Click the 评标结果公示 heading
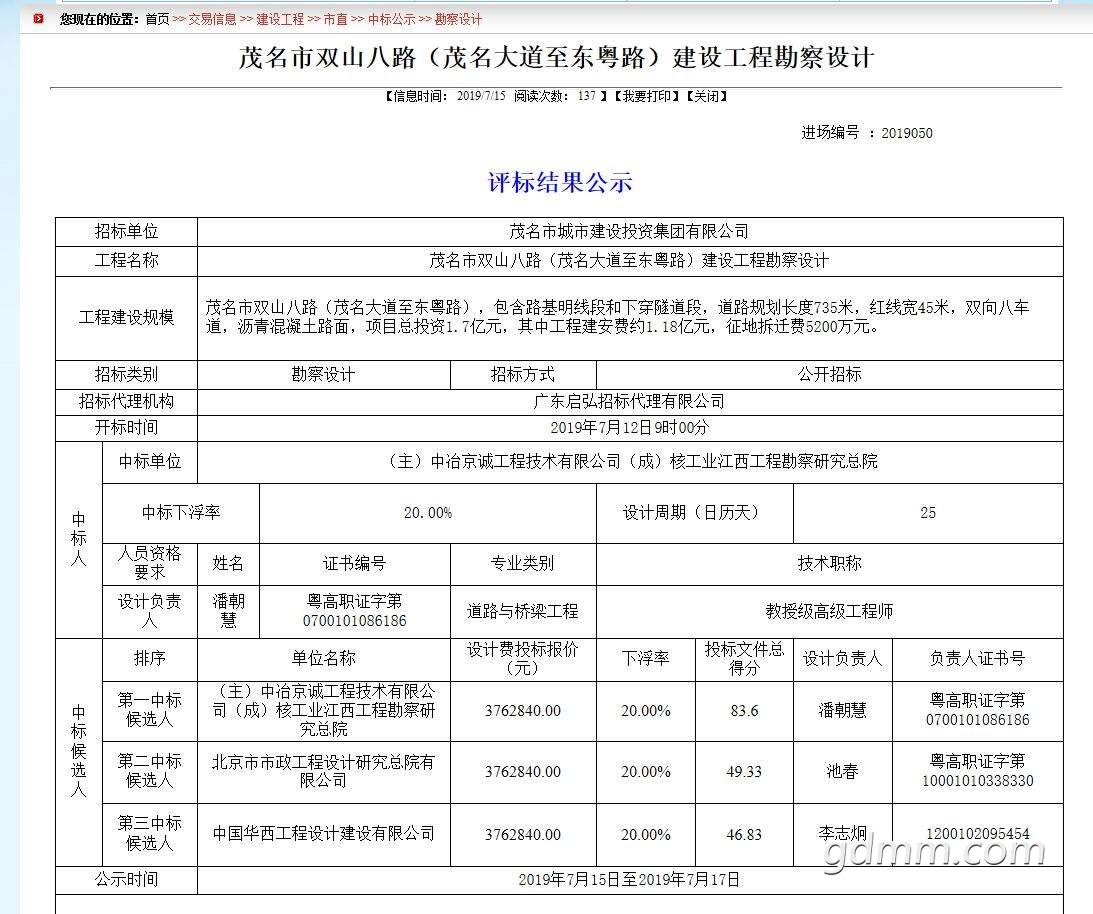Screen dimensions: 1093x914 coord(560,183)
